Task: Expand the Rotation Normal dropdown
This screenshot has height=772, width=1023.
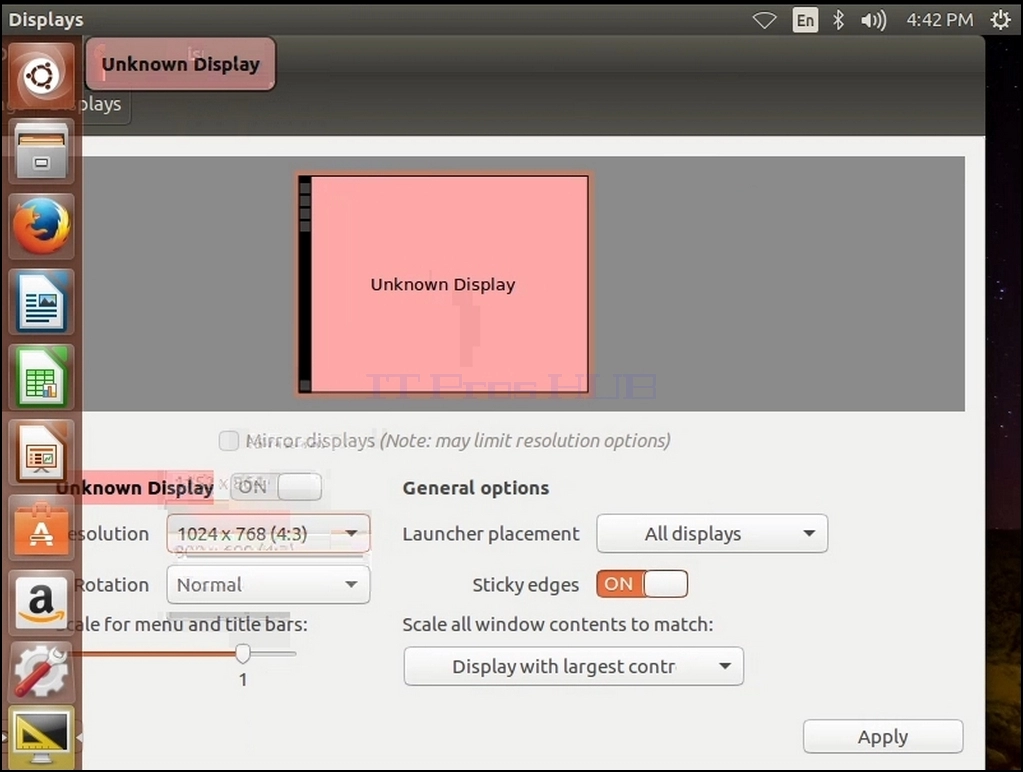Action: click(x=268, y=584)
